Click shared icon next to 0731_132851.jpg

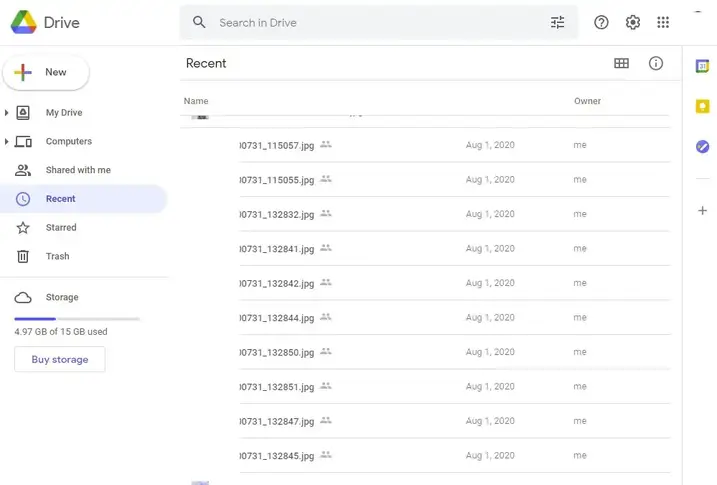coord(326,386)
